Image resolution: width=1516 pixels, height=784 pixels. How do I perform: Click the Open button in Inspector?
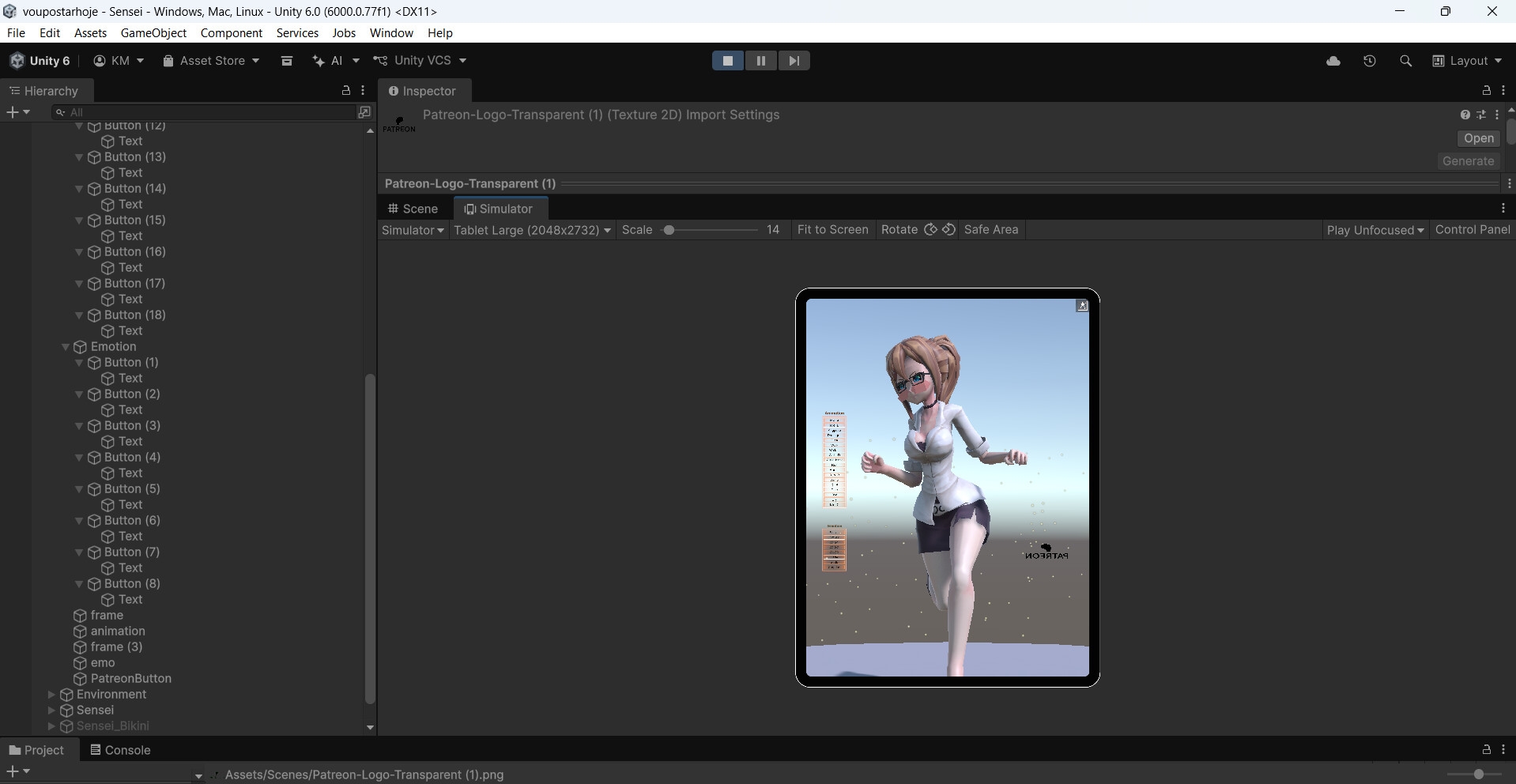(1478, 138)
